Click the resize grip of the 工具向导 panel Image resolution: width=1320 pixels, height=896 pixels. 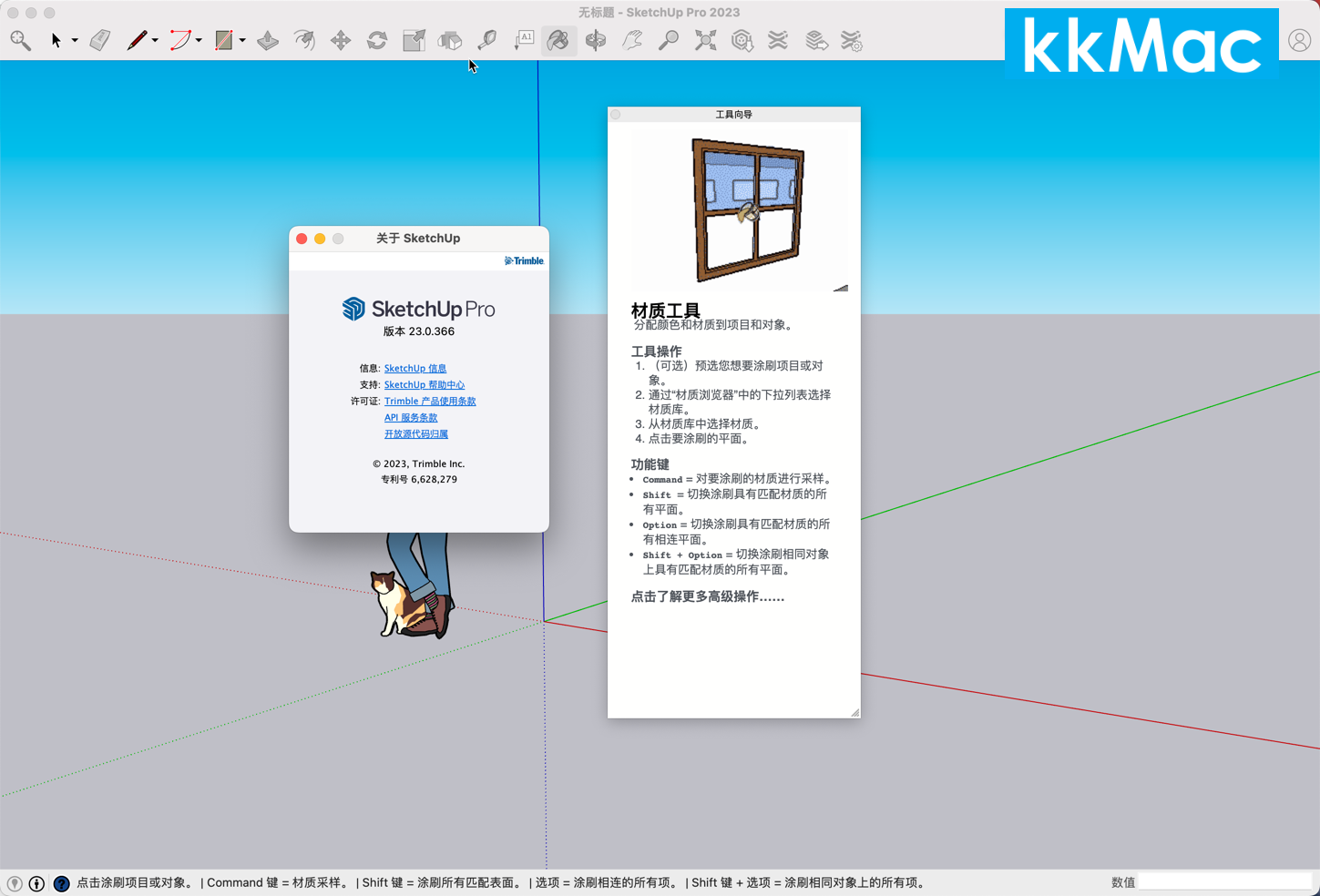pyautogui.click(x=854, y=712)
